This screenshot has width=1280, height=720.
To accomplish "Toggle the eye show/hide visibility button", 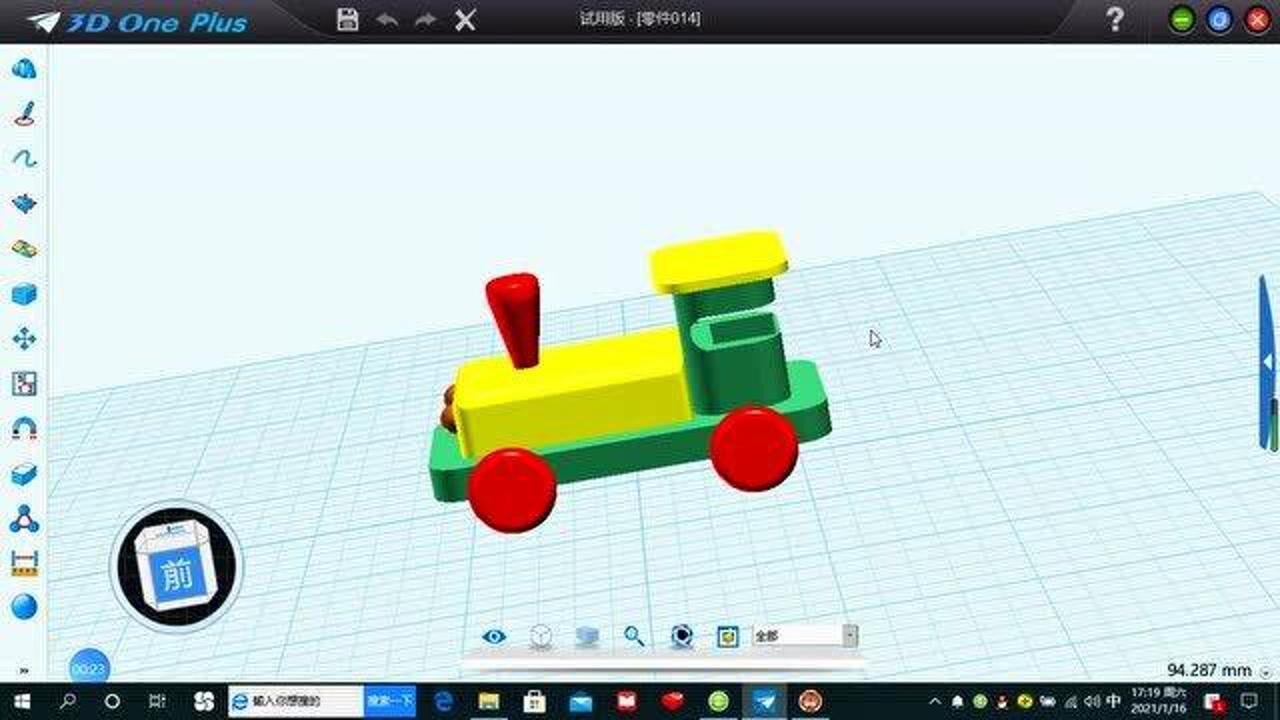I will pyautogui.click(x=494, y=636).
